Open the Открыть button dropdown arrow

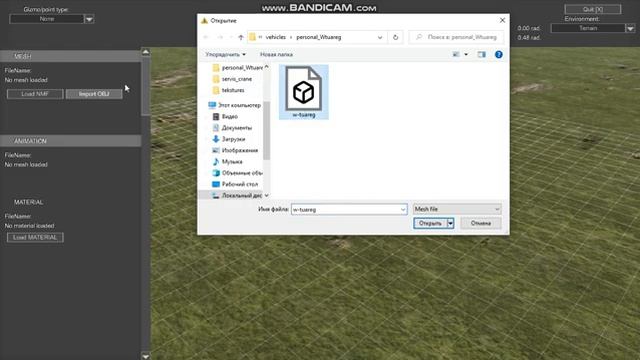pyautogui.click(x=451, y=223)
